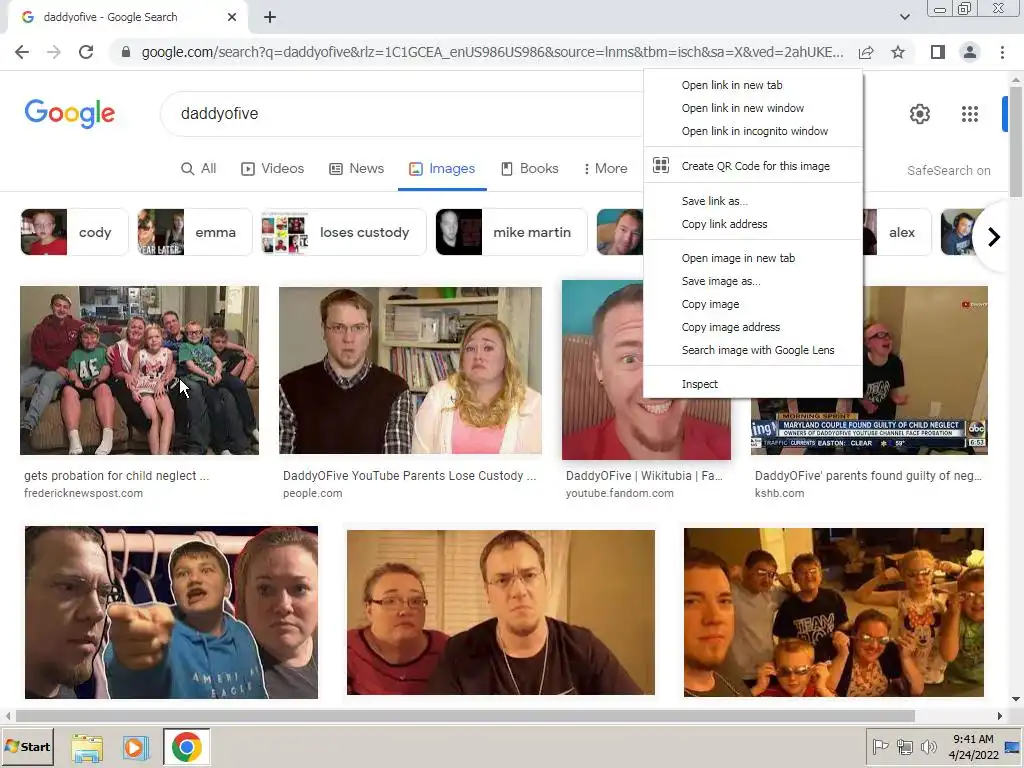The image size is (1024, 768).
Task: Open Google quick settings gear
Action: (x=920, y=114)
